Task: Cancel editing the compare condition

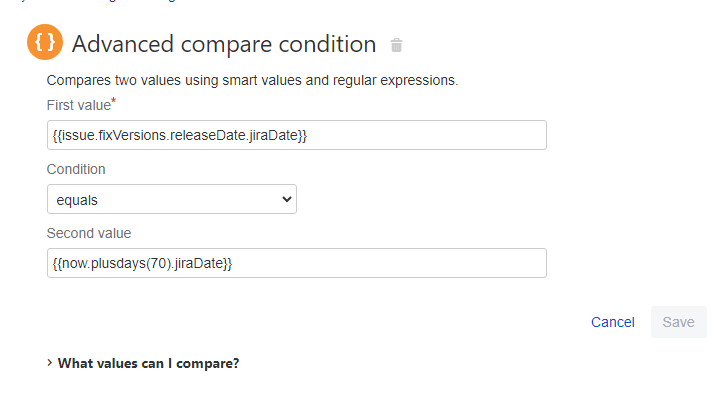Action: pos(612,322)
